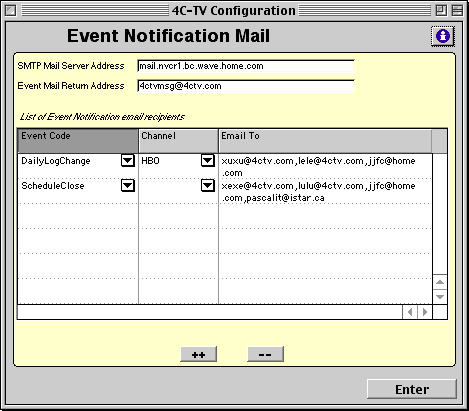
Task: Remove a row with the -- button
Action: coord(265,354)
